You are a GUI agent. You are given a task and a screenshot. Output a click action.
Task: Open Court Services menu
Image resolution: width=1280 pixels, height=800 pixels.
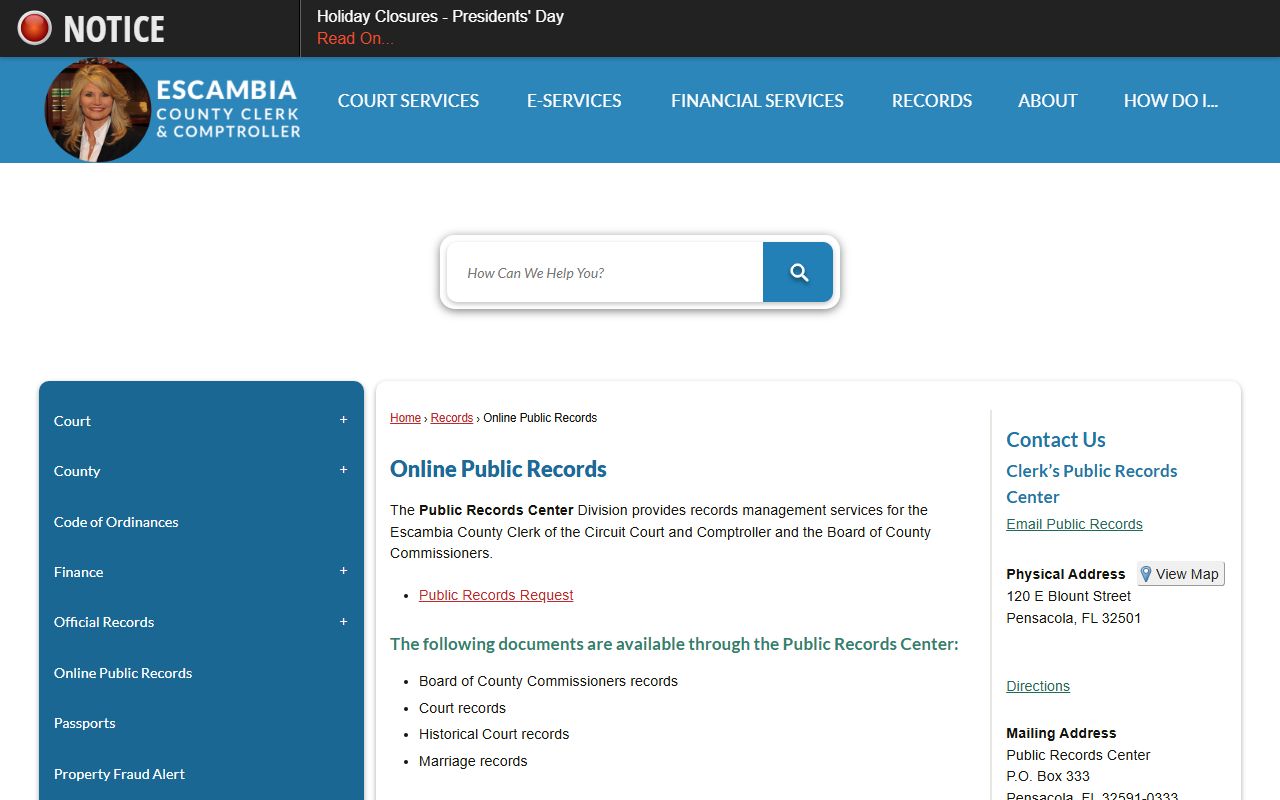coord(408,101)
